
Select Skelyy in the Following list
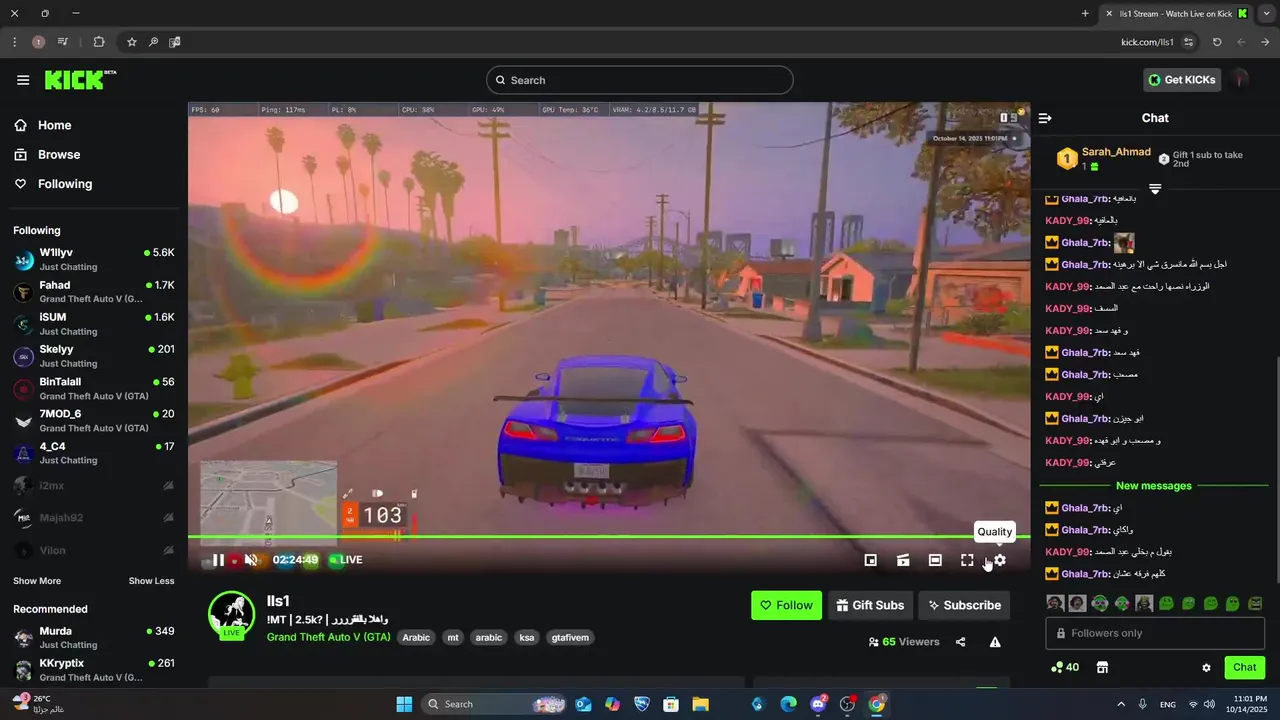pyautogui.click(x=94, y=355)
